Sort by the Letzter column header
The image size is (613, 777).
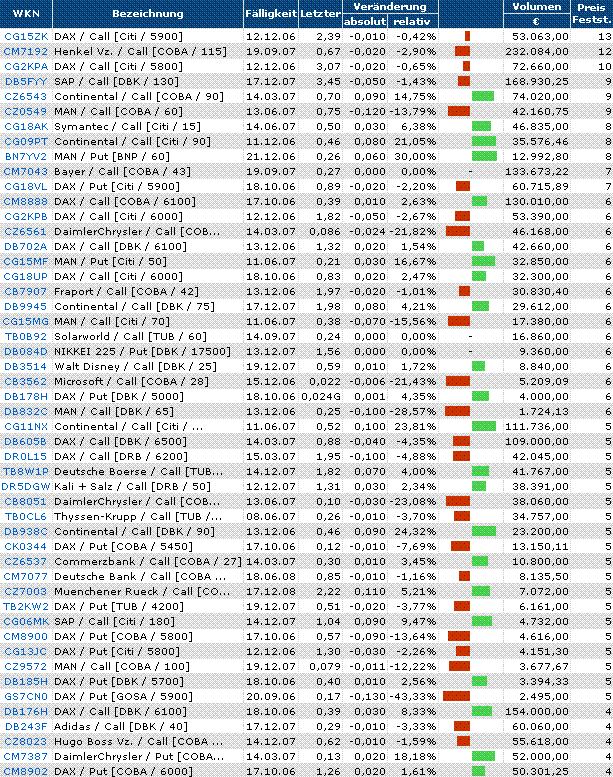[x=320, y=14]
